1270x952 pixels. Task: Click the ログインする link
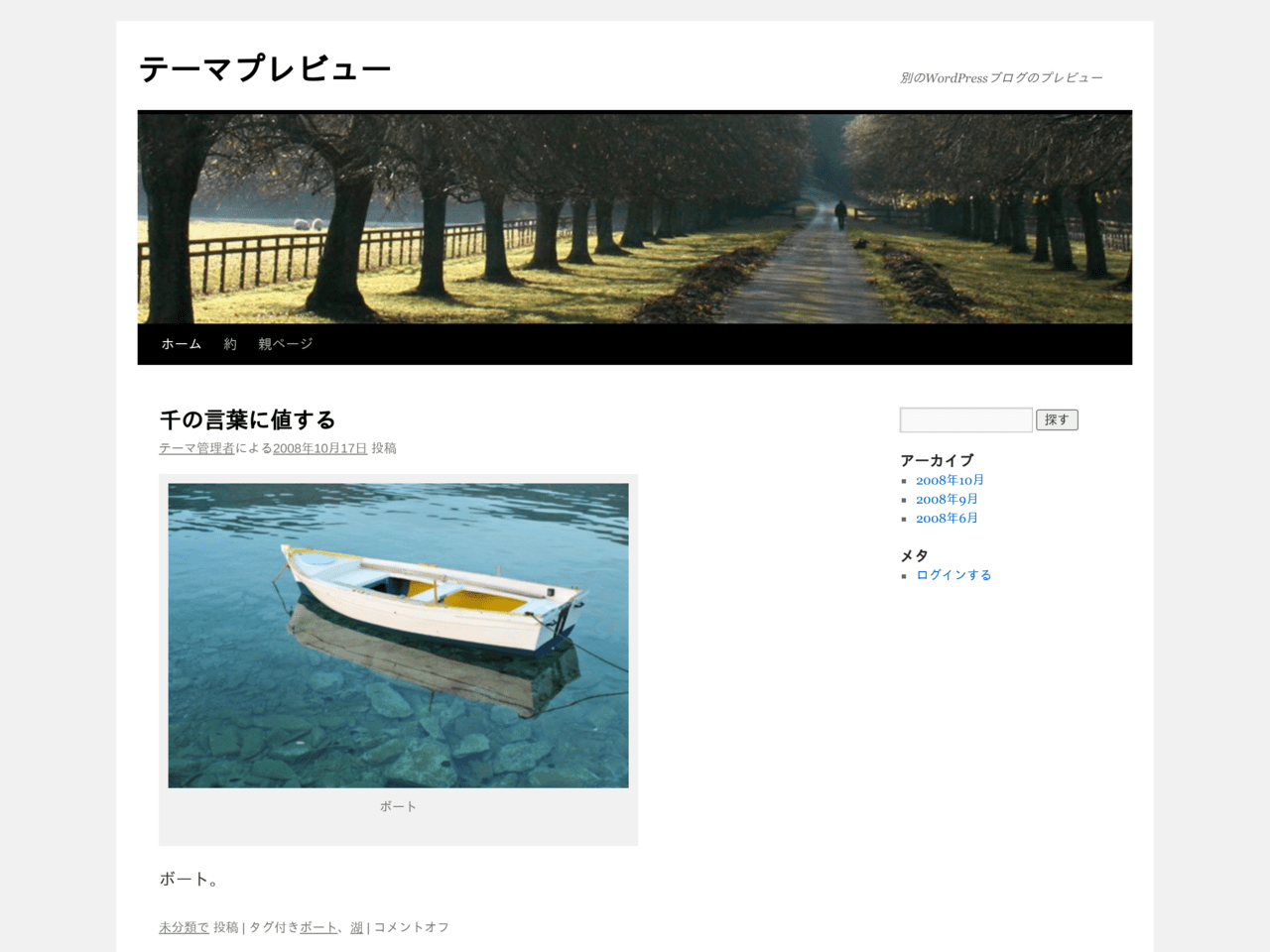pyautogui.click(x=953, y=575)
